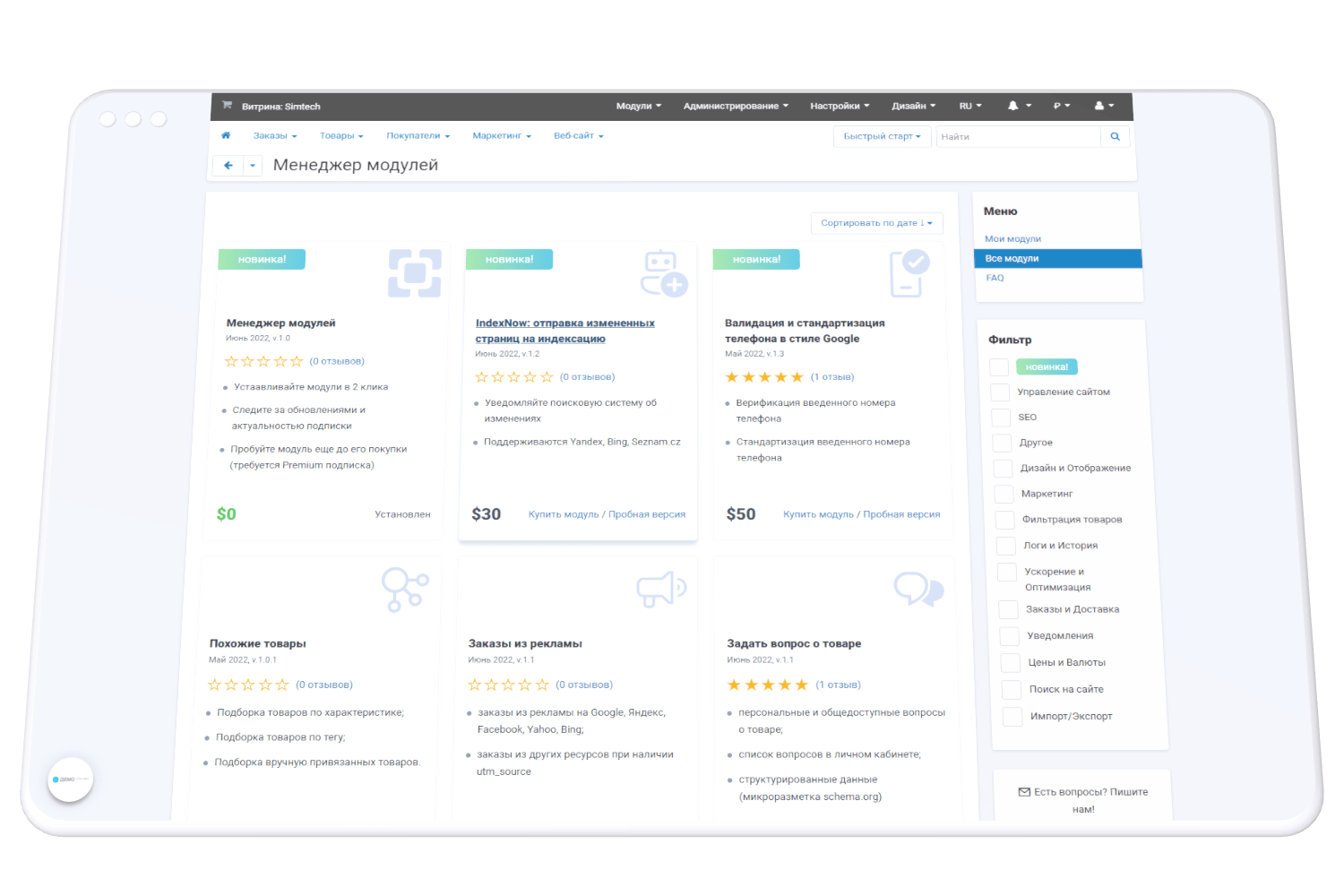
Task: Click Купить модуль link for $50 module
Action: click(x=818, y=514)
